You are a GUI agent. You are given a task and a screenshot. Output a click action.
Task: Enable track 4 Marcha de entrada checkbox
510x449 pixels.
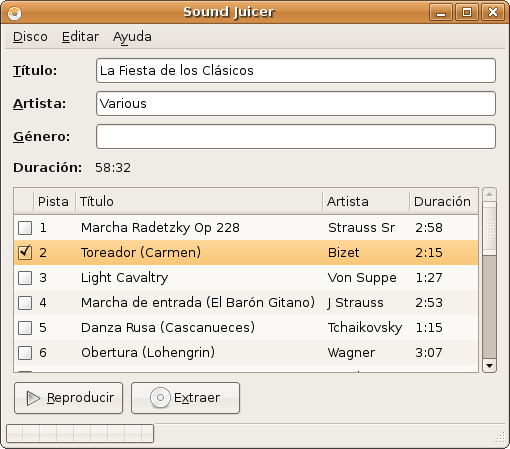click(25, 303)
